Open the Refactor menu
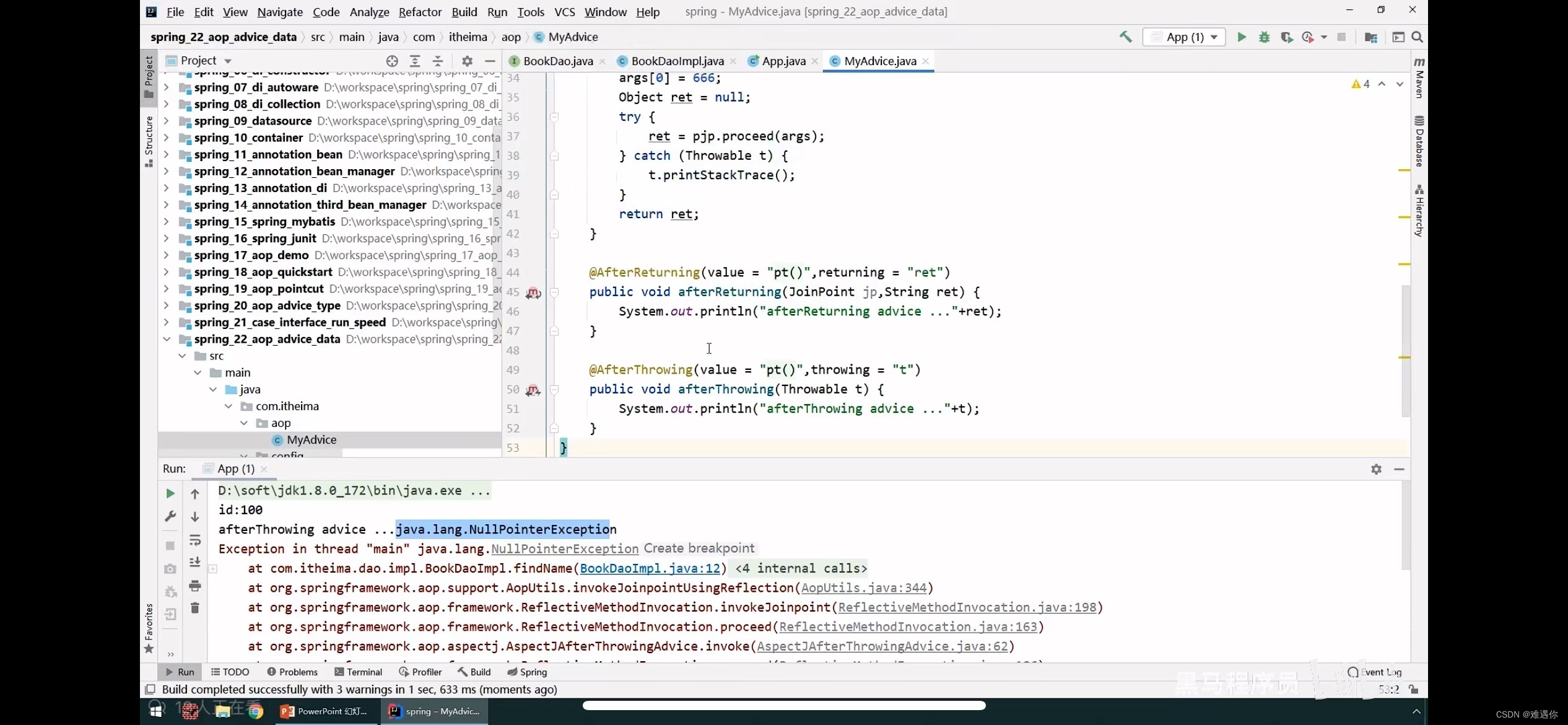 point(420,12)
